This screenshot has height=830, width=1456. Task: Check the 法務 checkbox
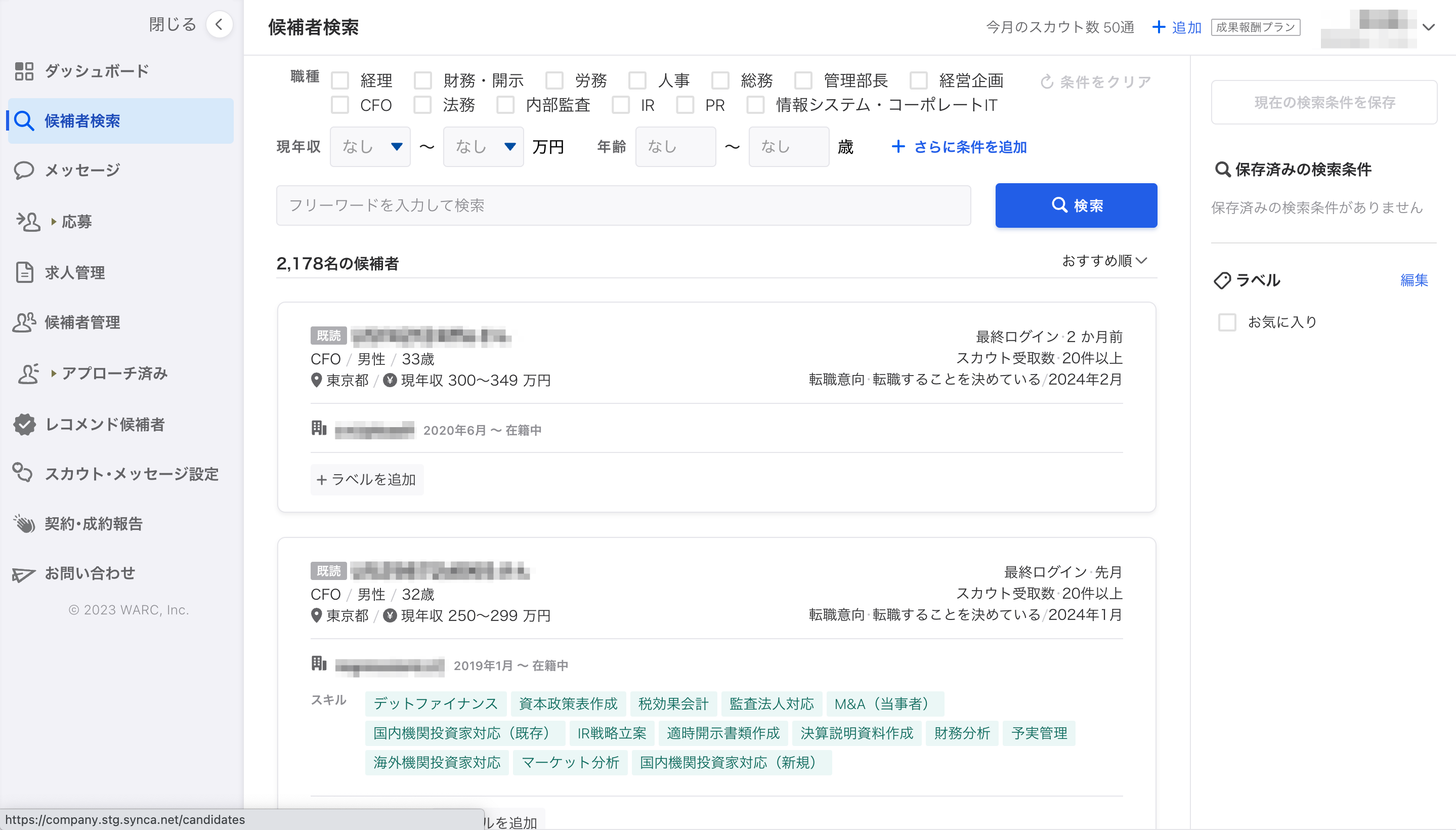coord(422,105)
